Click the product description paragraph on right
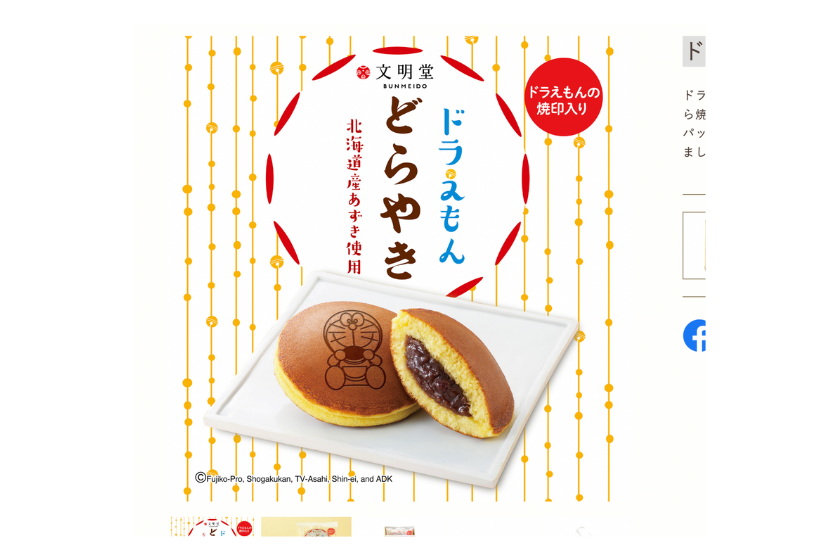The image size is (840, 560). click(x=694, y=124)
